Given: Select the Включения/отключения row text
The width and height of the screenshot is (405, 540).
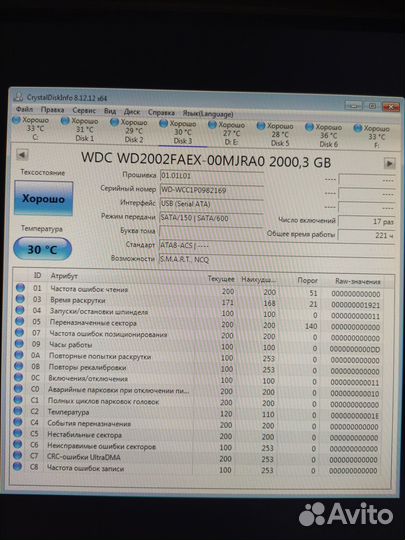Looking at the screenshot, I should tap(88, 378).
